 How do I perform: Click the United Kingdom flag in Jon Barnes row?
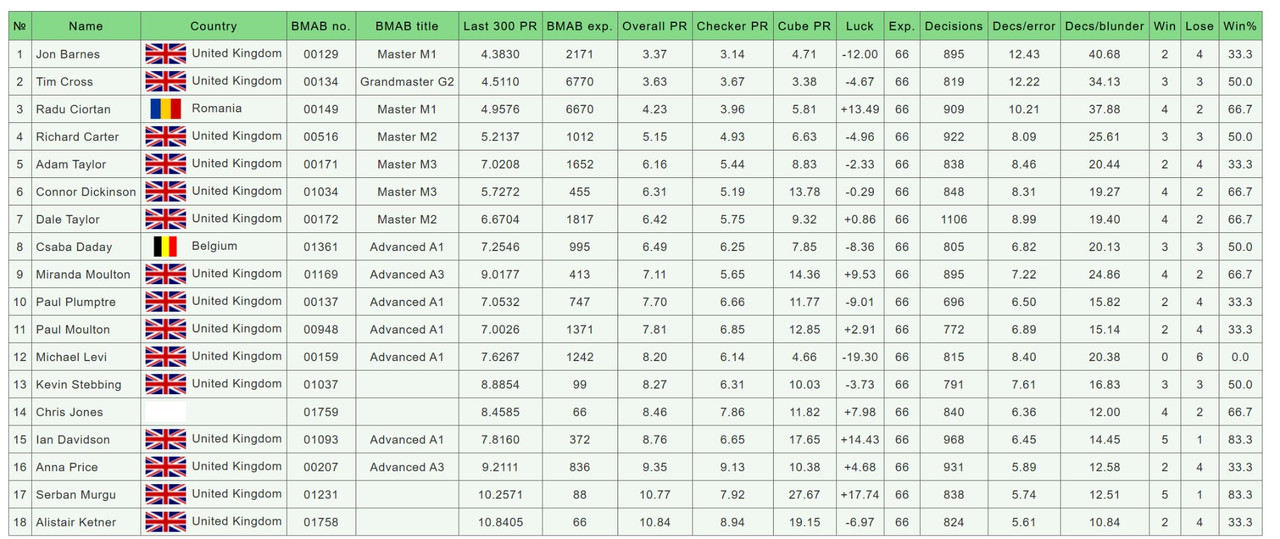(166, 54)
